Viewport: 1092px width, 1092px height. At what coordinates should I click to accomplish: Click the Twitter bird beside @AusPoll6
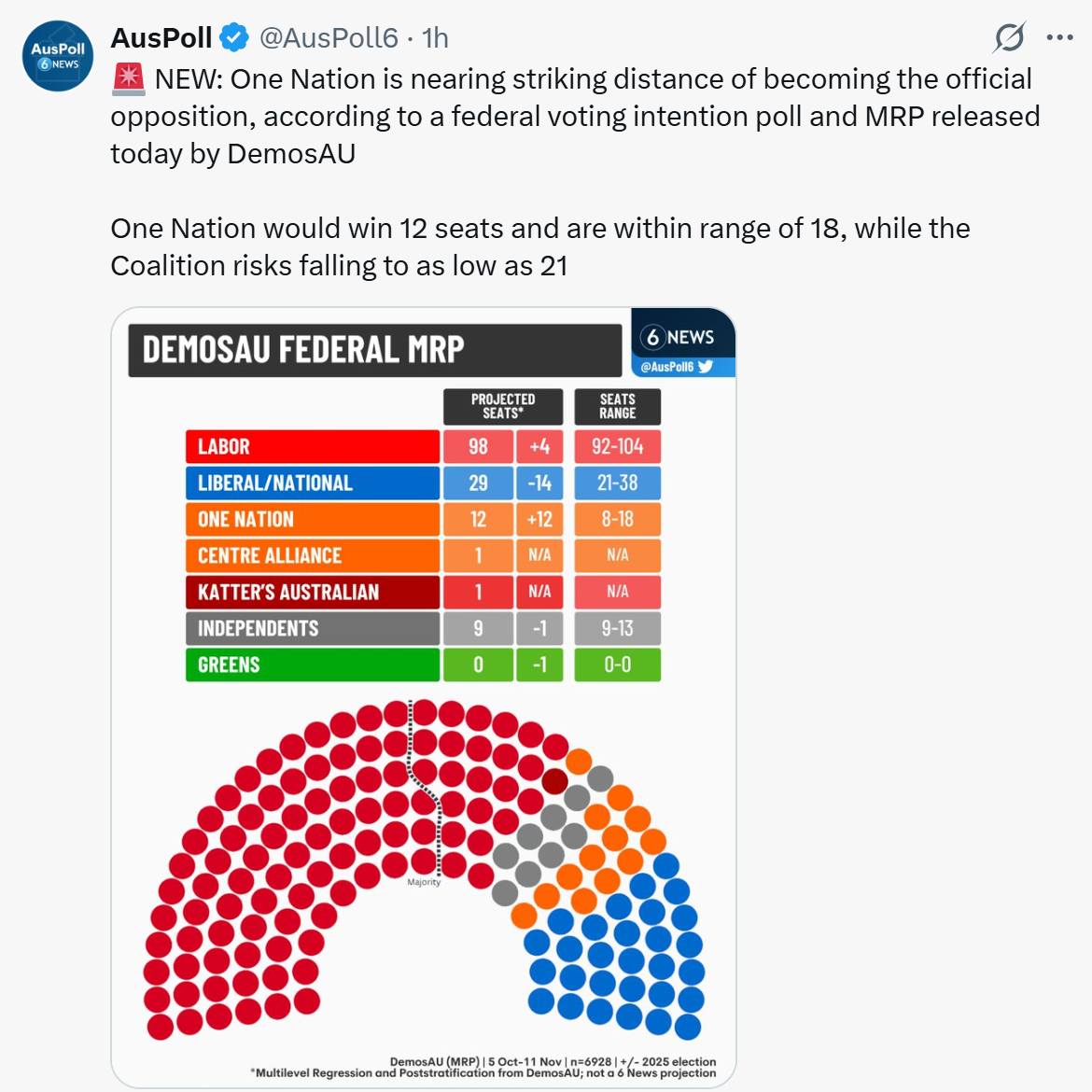pos(706,367)
